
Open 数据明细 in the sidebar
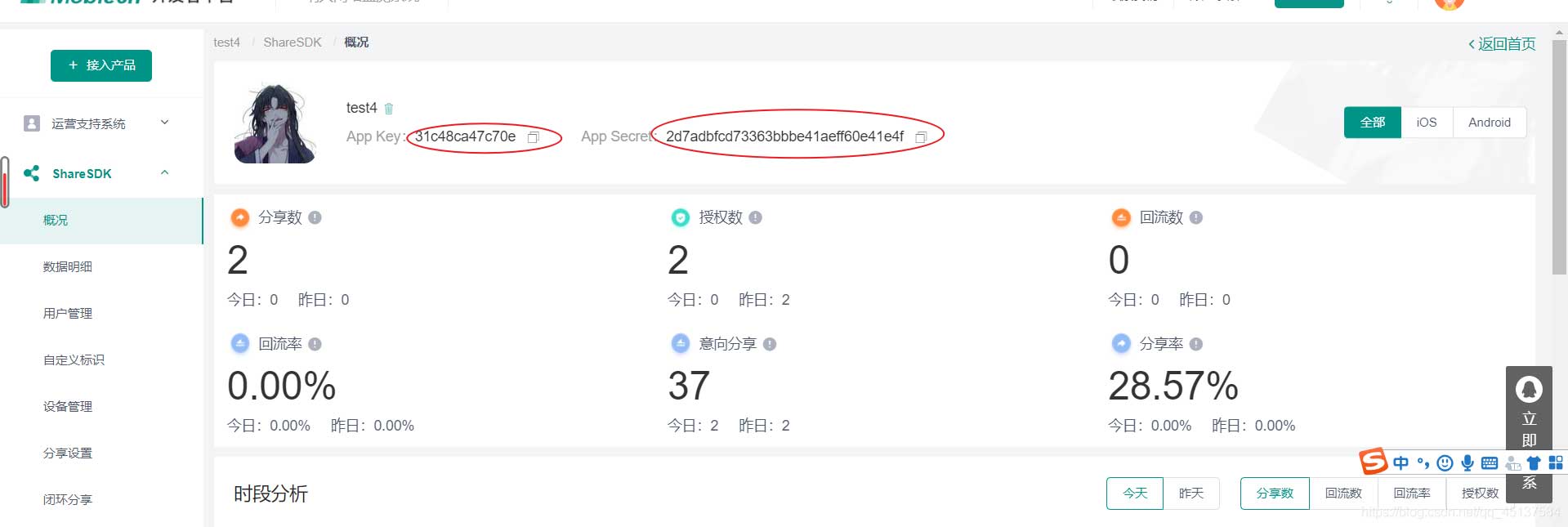(68, 266)
